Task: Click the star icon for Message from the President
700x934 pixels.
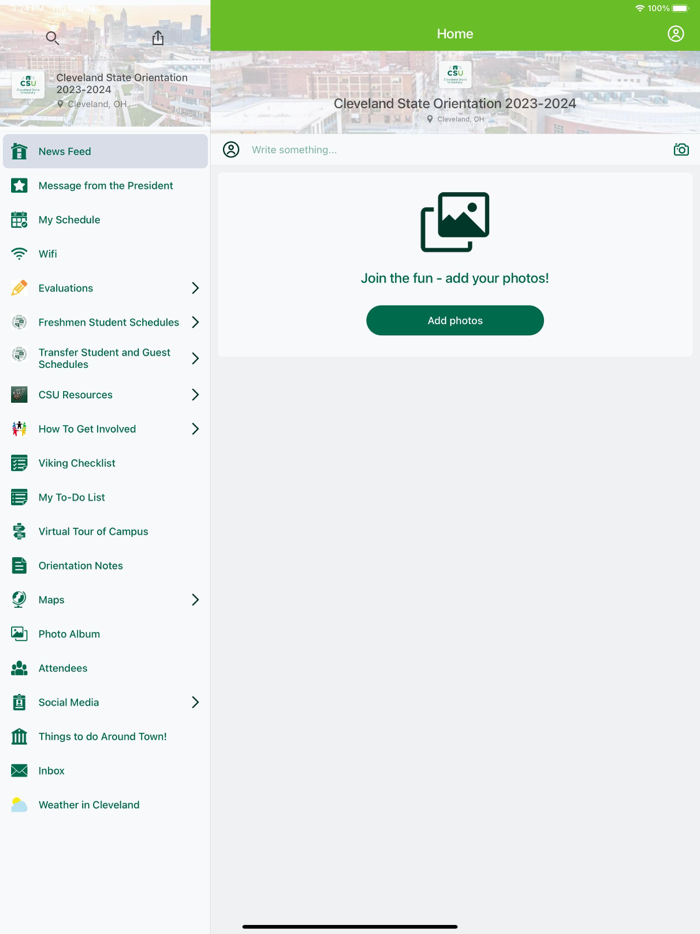Action: click(19, 185)
